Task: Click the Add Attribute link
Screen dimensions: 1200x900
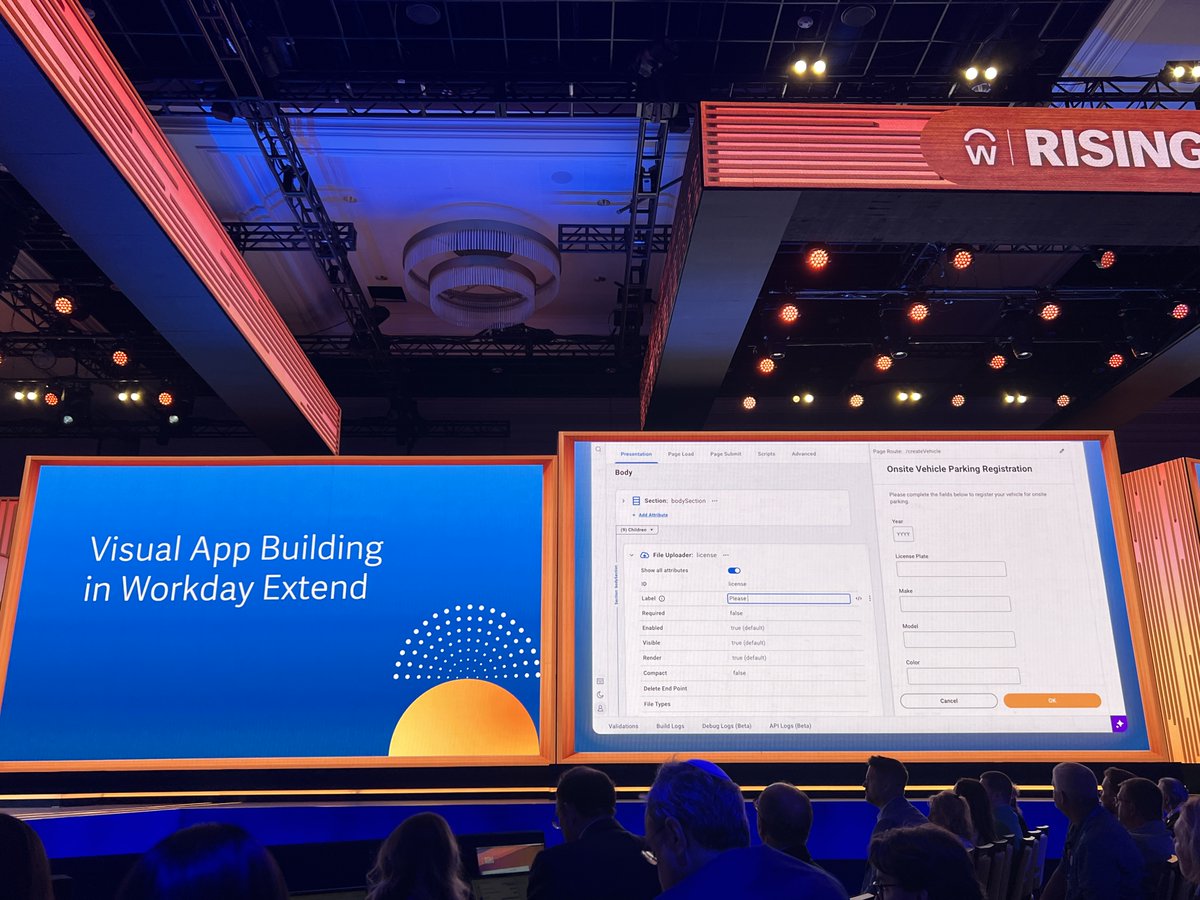Action: [x=652, y=515]
